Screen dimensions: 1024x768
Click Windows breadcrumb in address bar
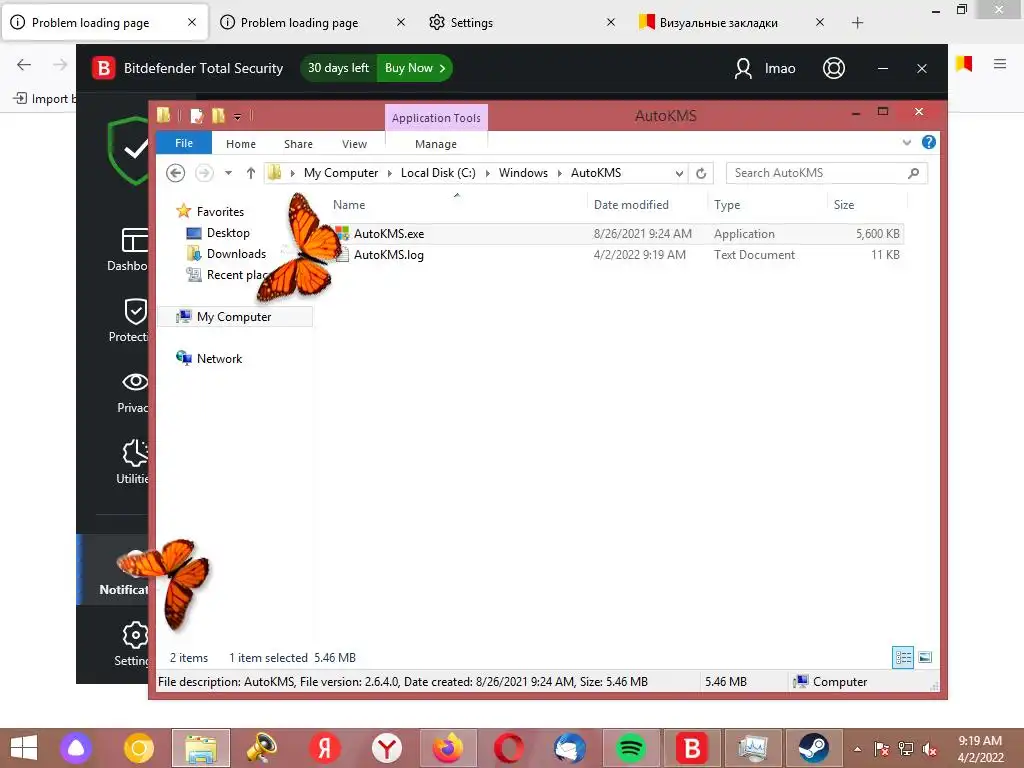[x=523, y=173]
